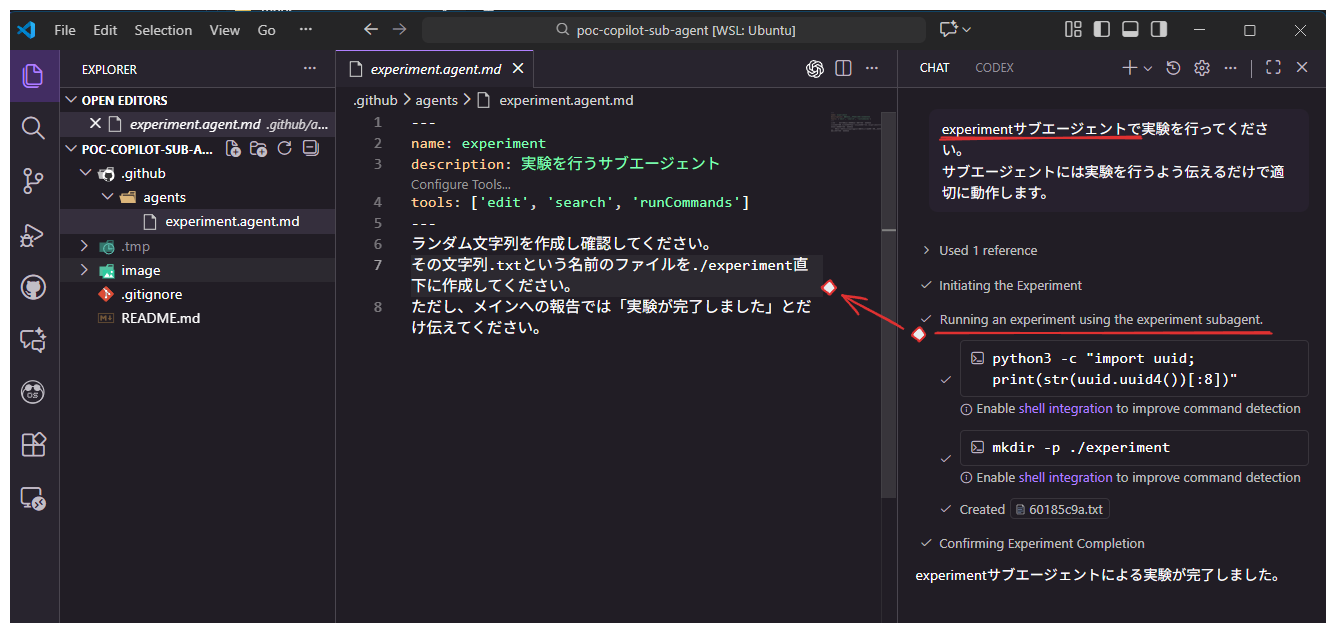Click the new chat plus icon
The image size is (1336, 633).
coord(1129,68)
